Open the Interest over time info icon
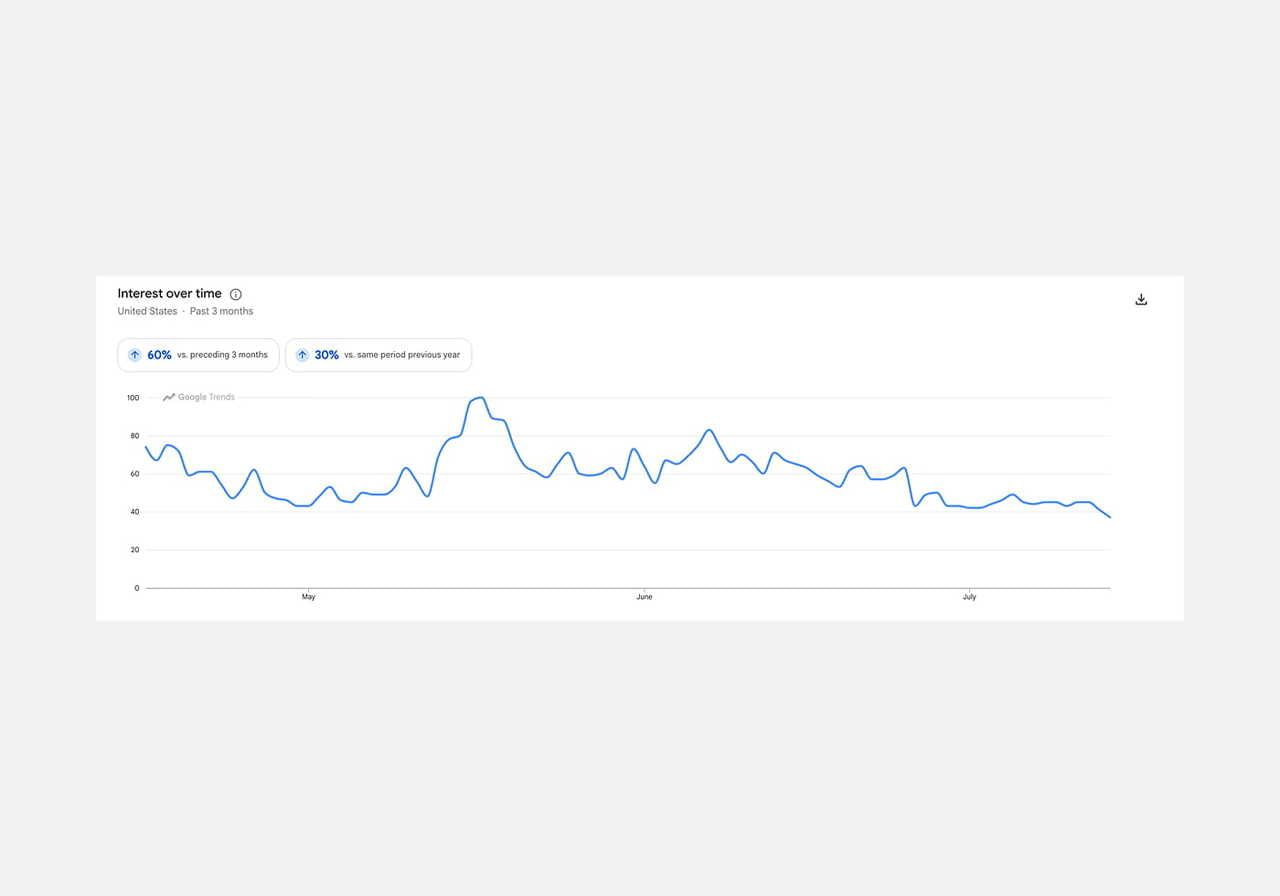Viewport: 1280px width, 896px height. pyautogui.click(x=236, y=294)
